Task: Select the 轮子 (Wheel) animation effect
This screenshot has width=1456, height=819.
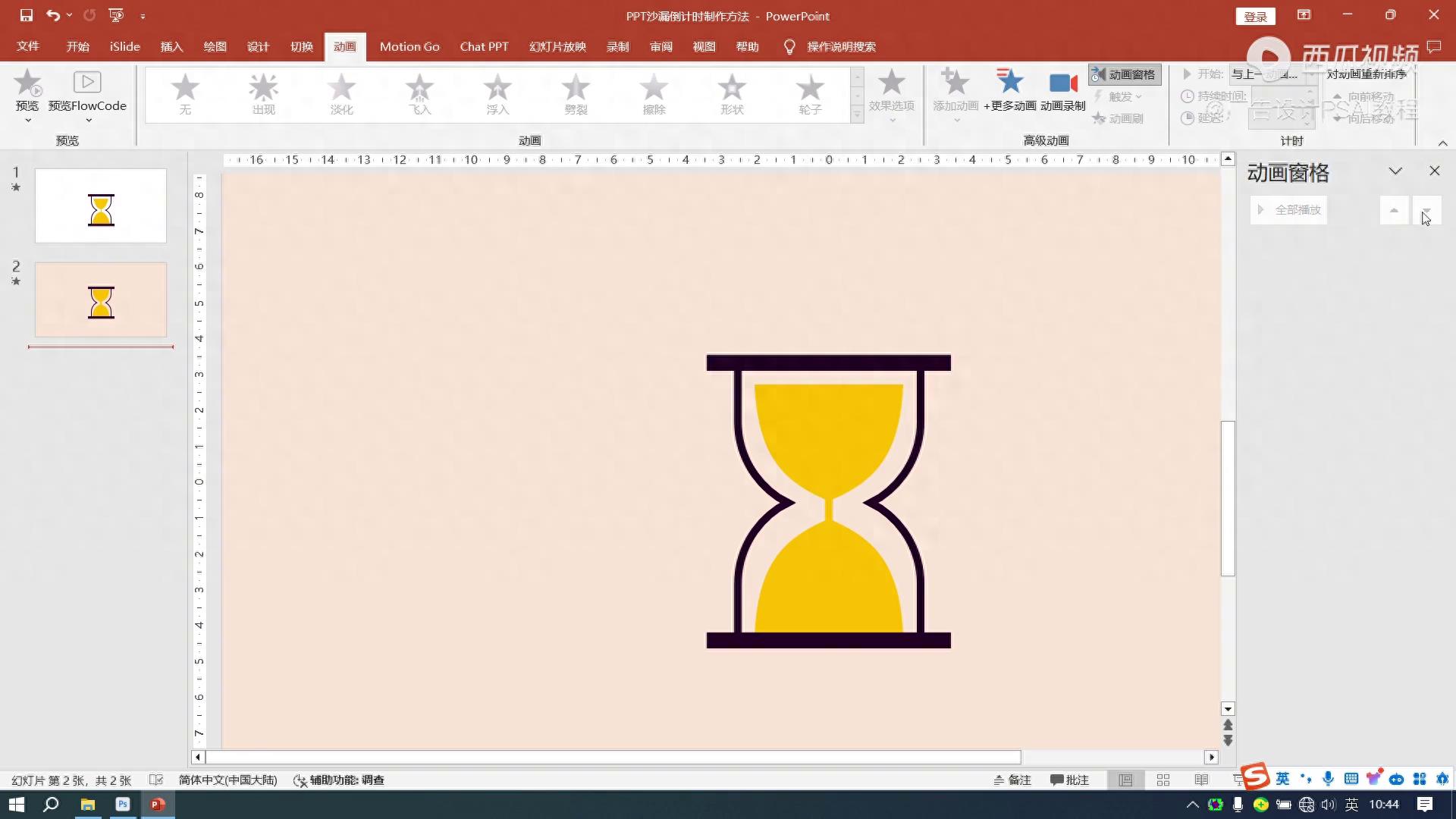Action: [x=810, y=94]
